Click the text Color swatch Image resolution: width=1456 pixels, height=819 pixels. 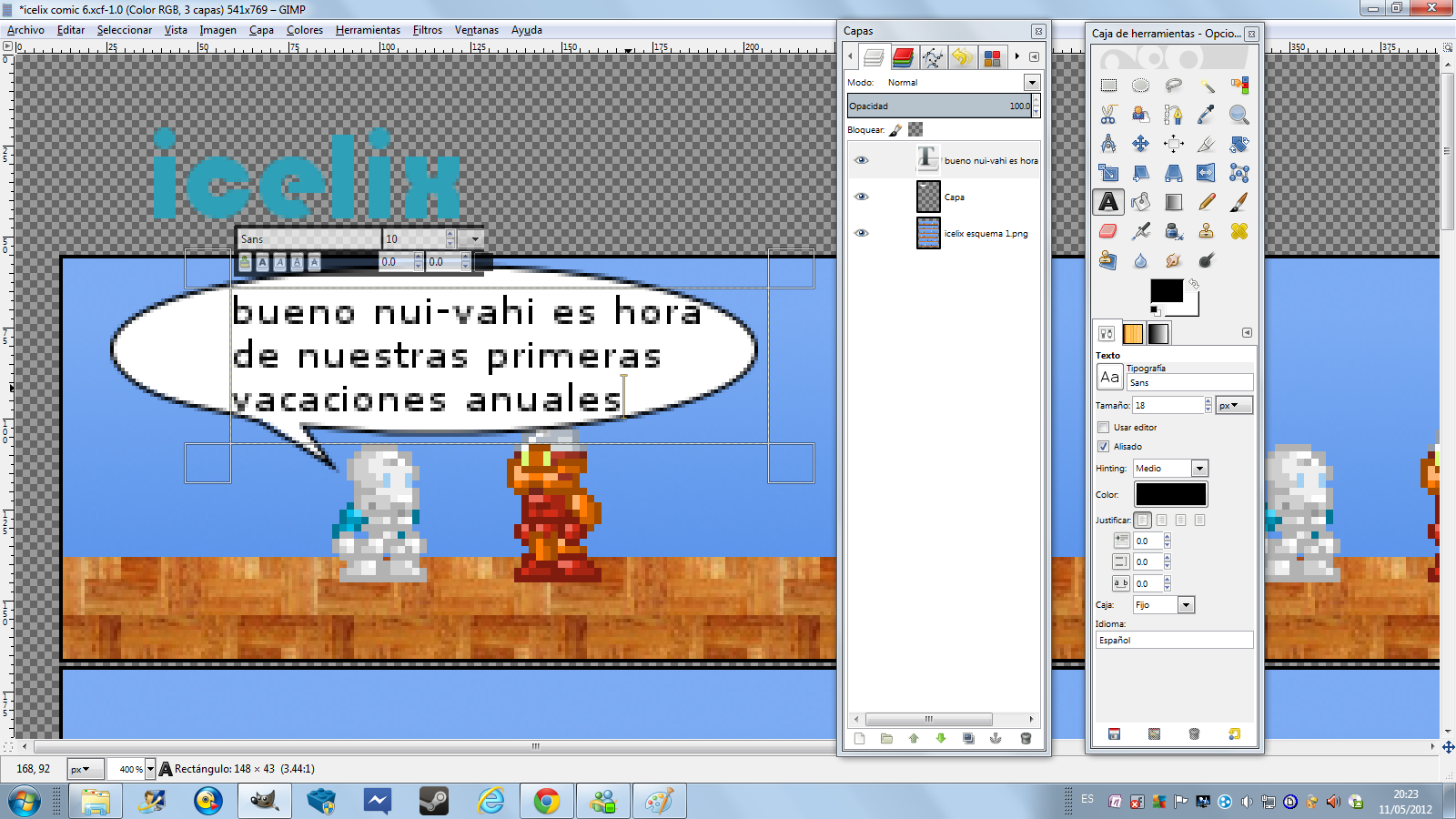[1170, 494]
